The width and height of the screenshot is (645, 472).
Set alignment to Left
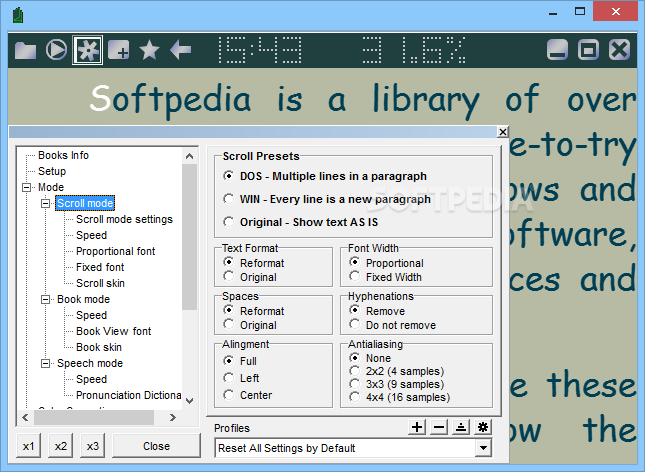point(241,378)
